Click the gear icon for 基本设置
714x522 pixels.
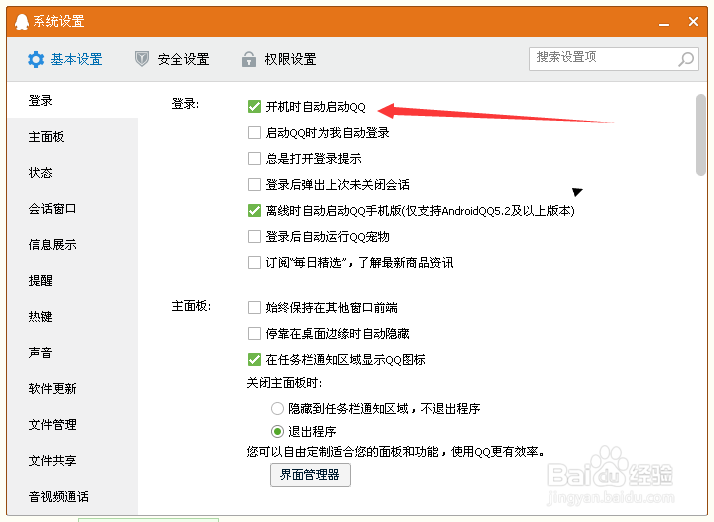coord(36,59)
